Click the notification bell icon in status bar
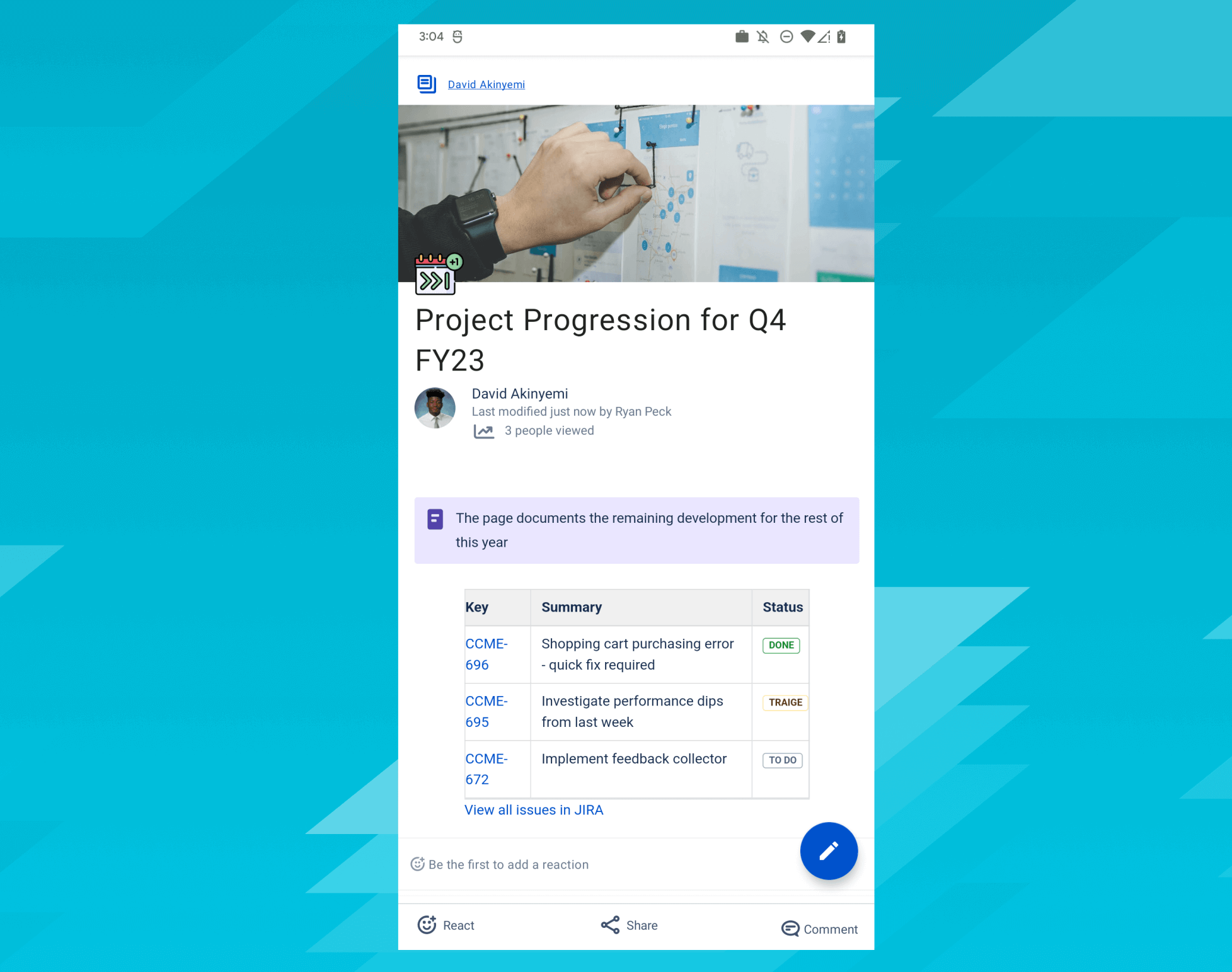Viewport: 1232px width, 972px height. pos(763,38)
